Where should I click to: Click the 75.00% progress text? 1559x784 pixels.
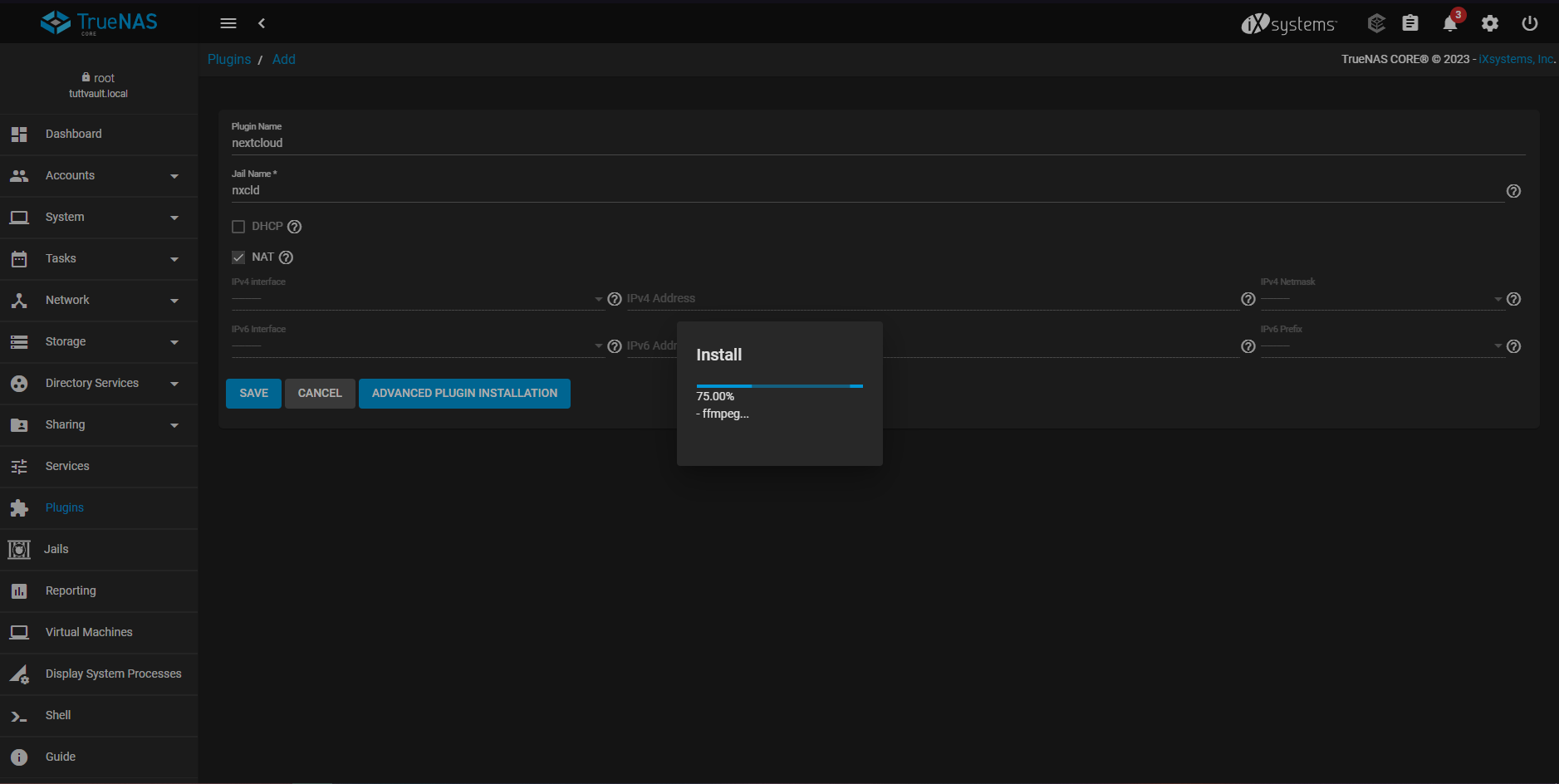(x=715, y=397)
